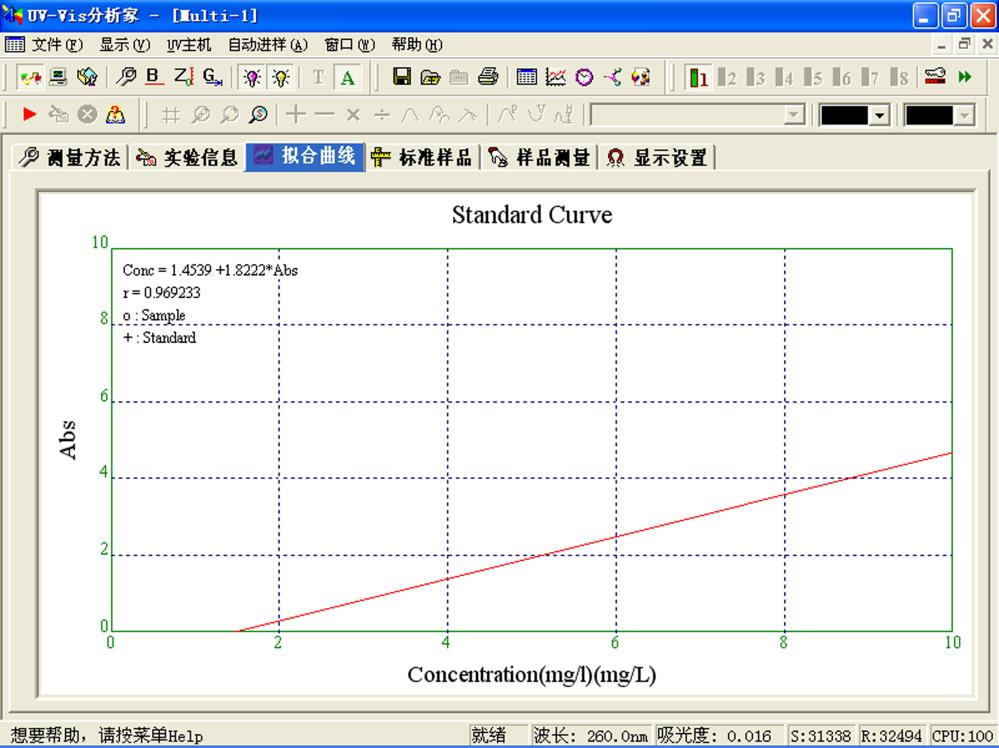Click the printer icon in toolbar
This screenshot has height=748, width=999.
tap(488, 77)
